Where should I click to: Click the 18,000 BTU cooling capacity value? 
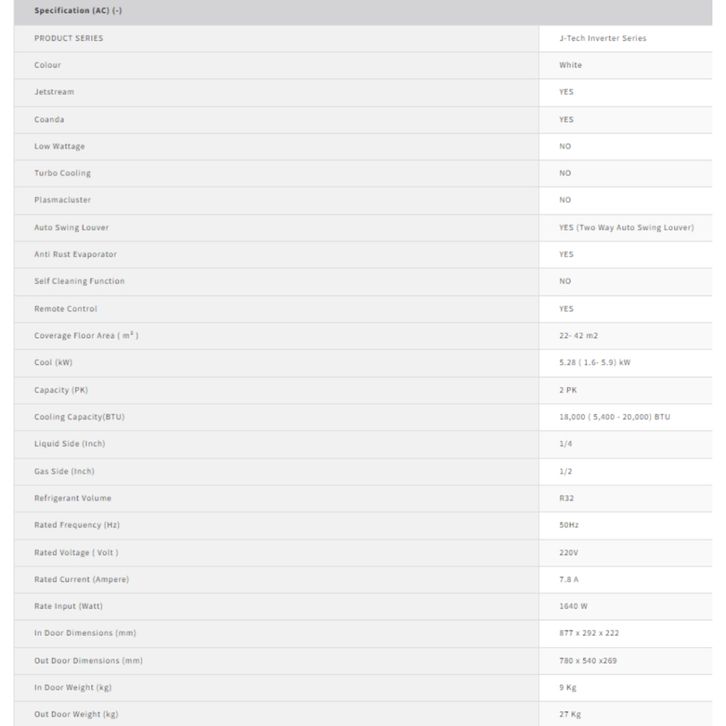pyautogui.click(x=614, y=416)
